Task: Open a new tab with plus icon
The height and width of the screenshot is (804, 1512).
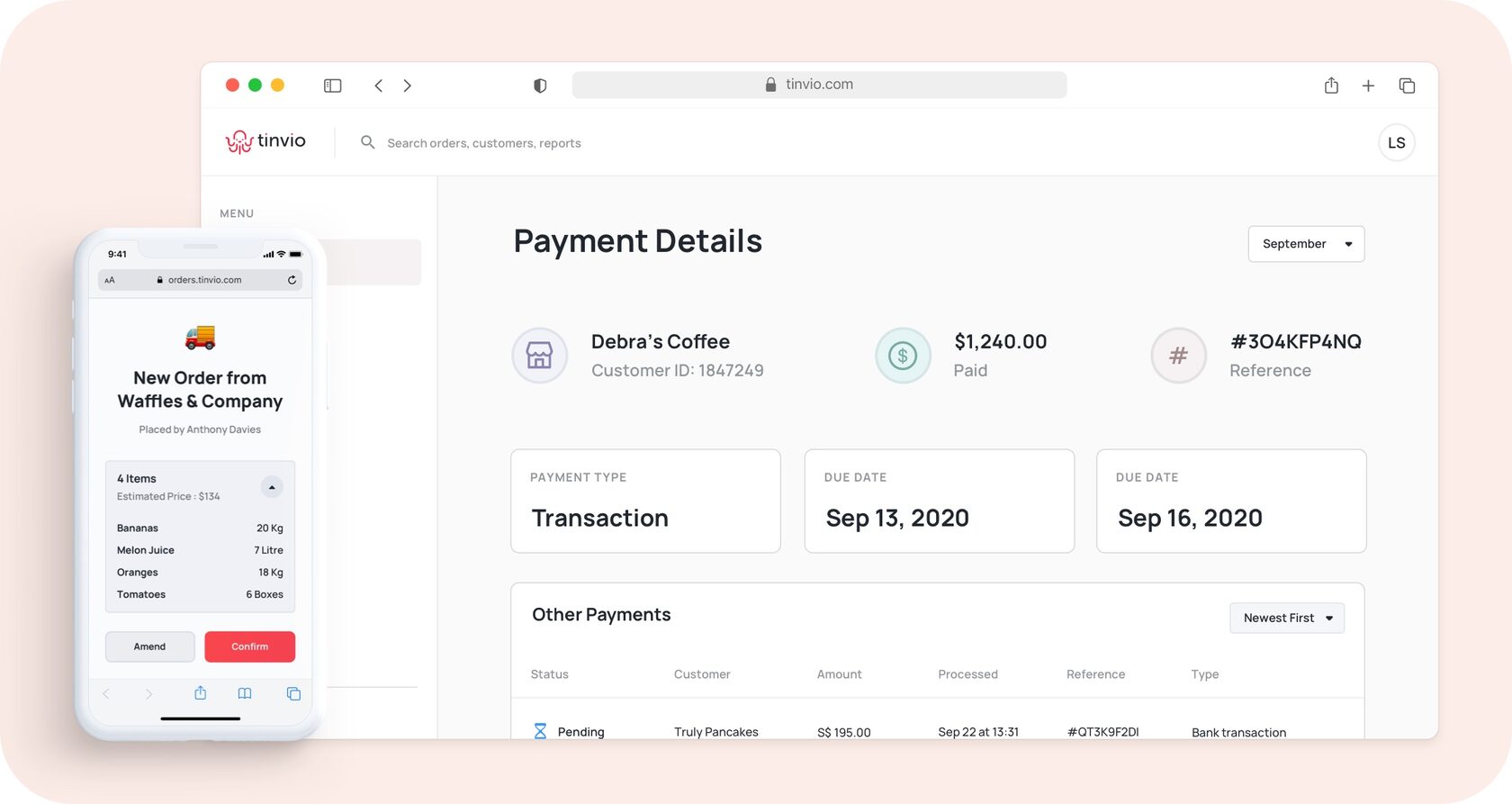Action: tap(1368, 86)
